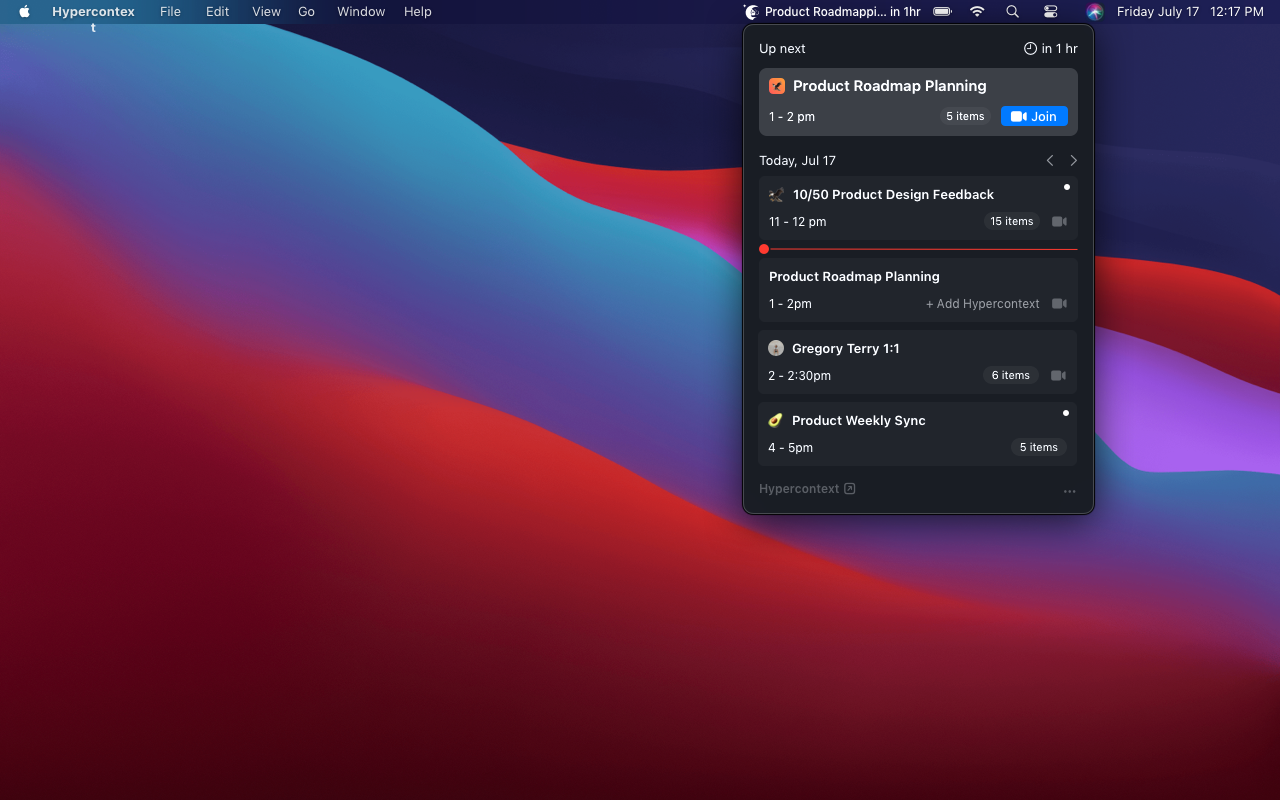
Task: Click unread dot on Product Weekly Sync
Action: pos(1066,413)
